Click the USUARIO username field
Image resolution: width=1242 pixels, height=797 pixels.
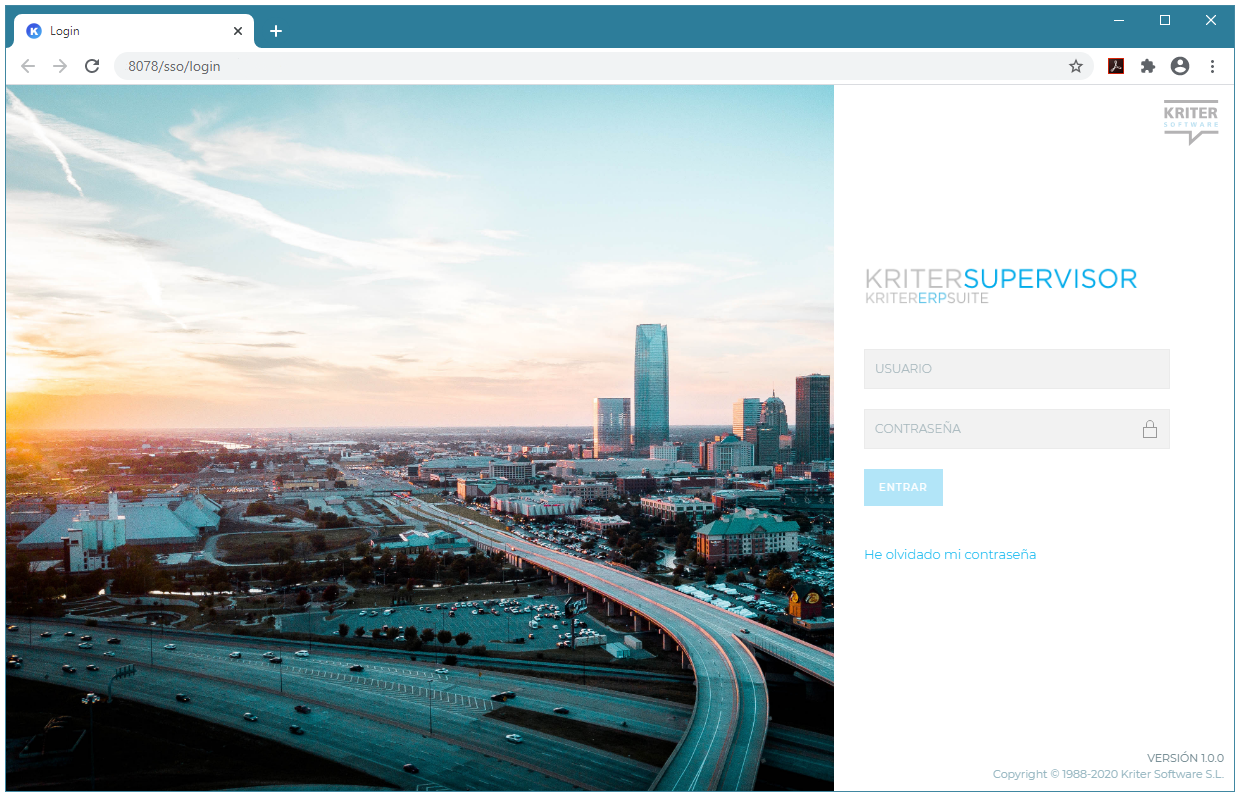click(1016, 369)
